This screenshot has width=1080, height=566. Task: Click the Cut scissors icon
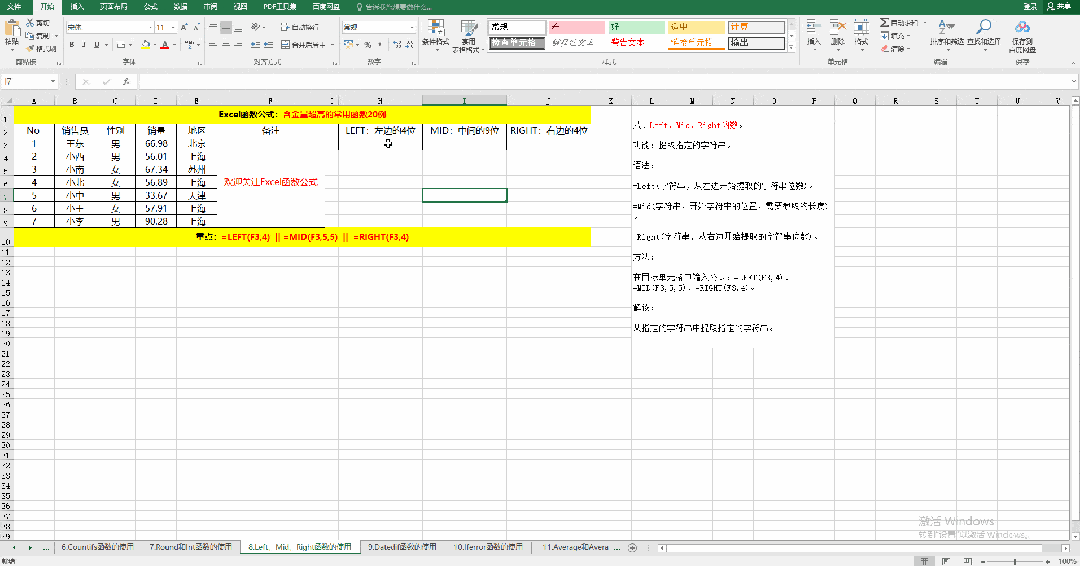click(x=30, y=23)
